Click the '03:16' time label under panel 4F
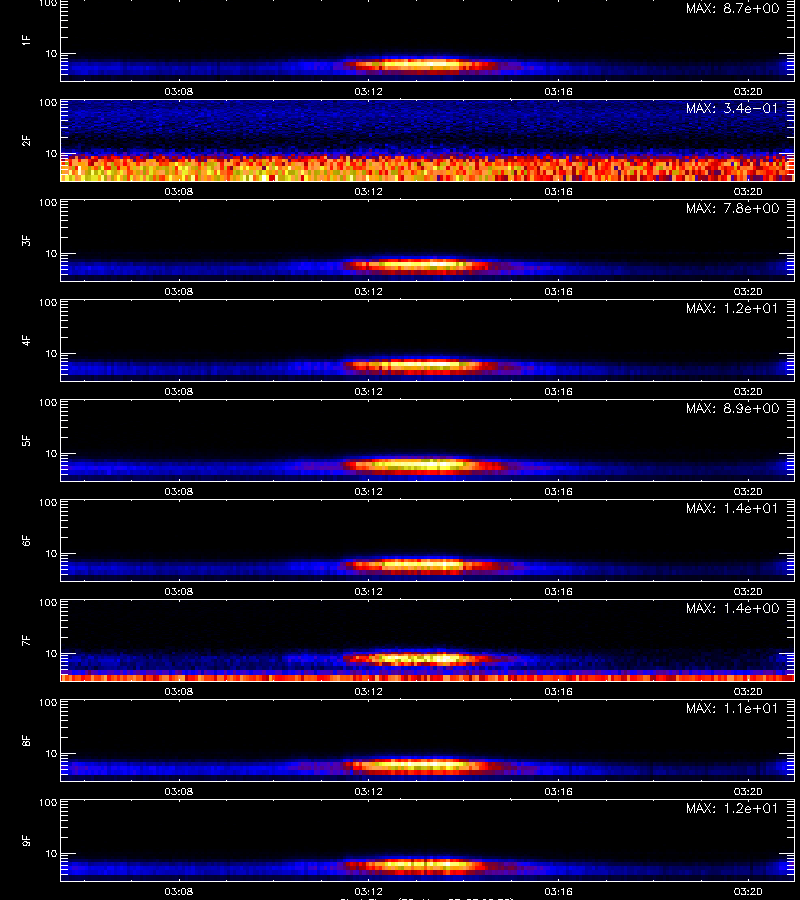 click(x=558, y=391)
